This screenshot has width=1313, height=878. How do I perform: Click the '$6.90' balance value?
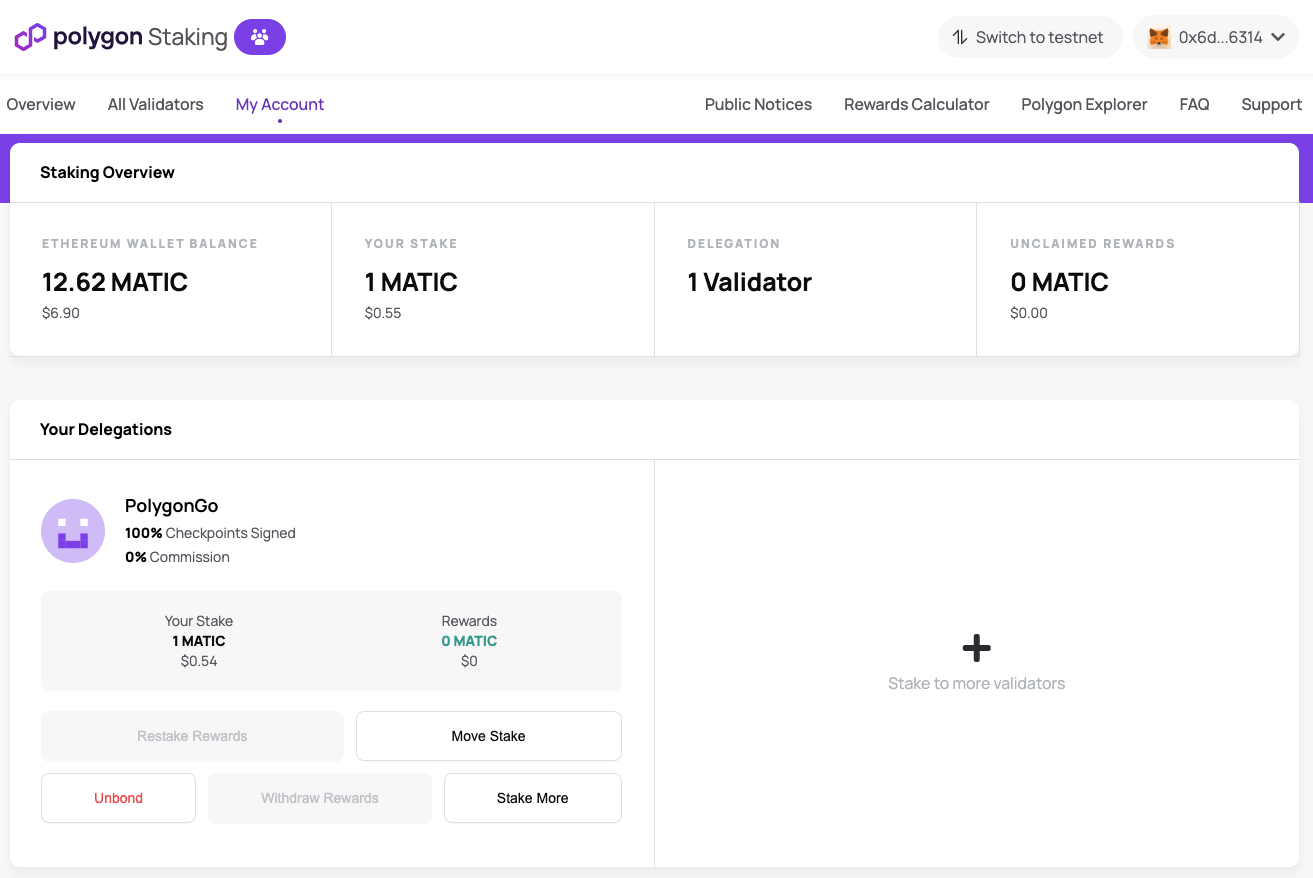61,313
